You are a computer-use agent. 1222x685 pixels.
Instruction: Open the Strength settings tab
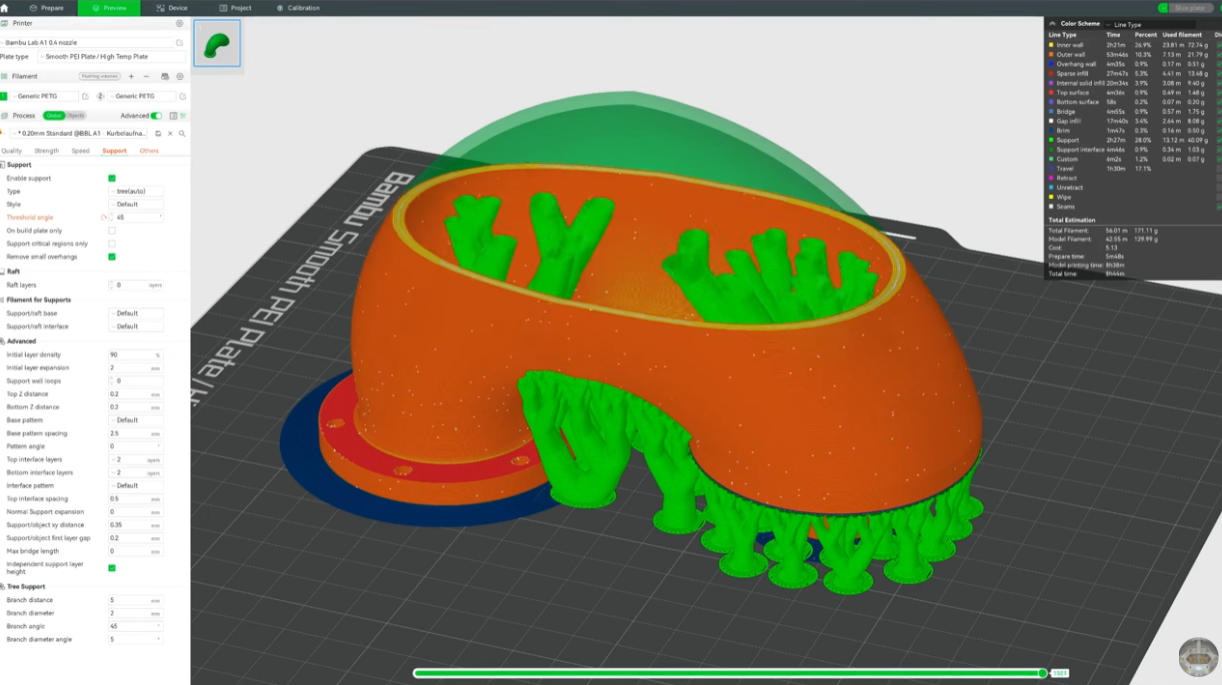point(47,151)
